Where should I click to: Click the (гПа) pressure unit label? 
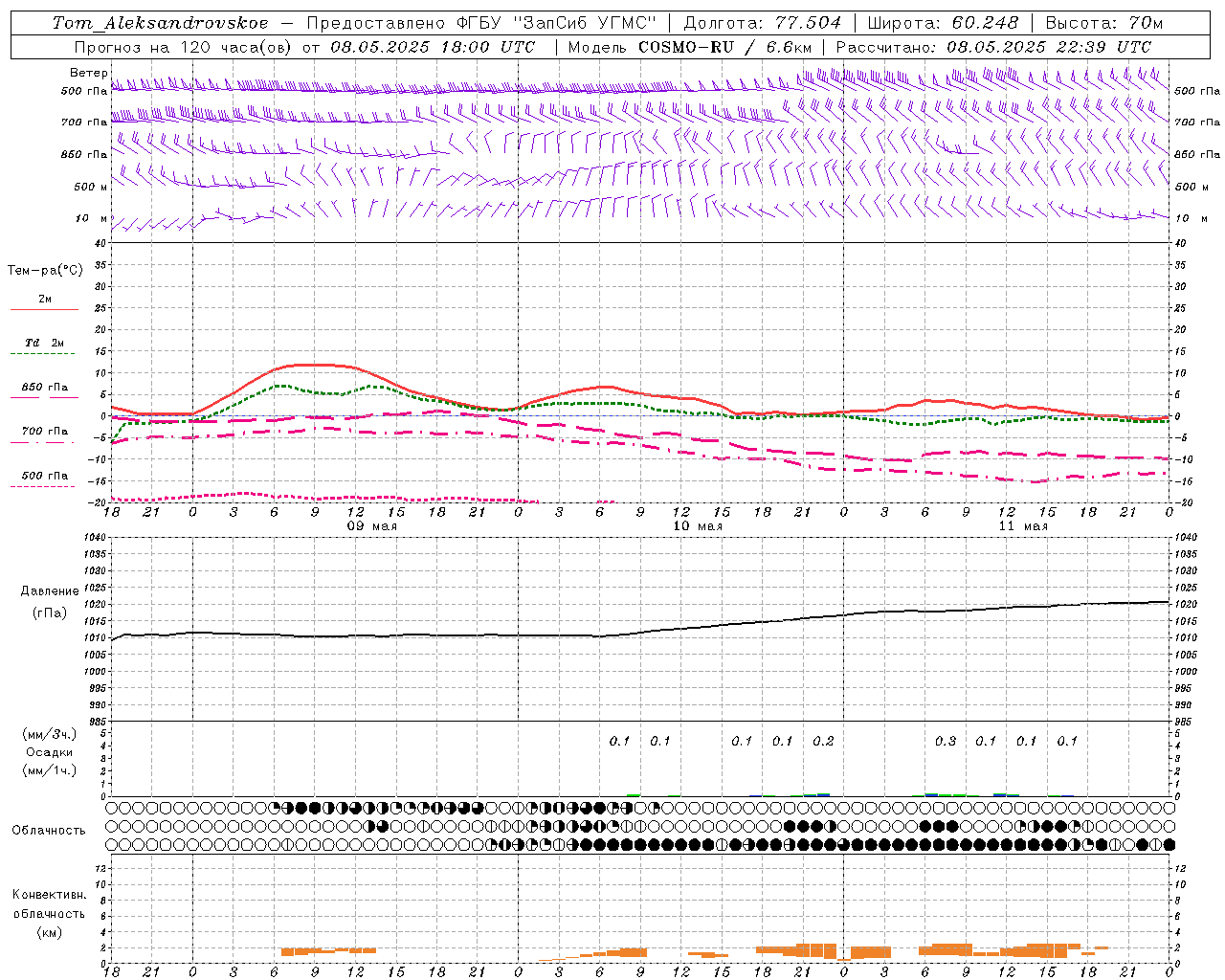pos(50,612)
